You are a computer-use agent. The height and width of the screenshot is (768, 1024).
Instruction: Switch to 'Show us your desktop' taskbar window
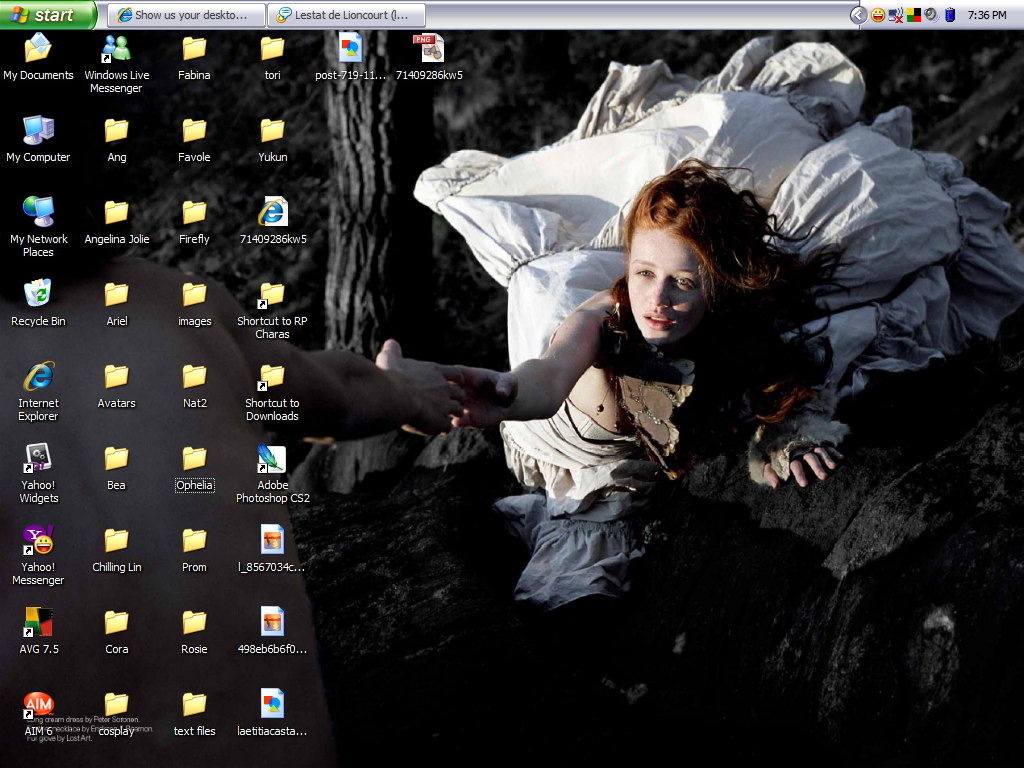point(187,15)
